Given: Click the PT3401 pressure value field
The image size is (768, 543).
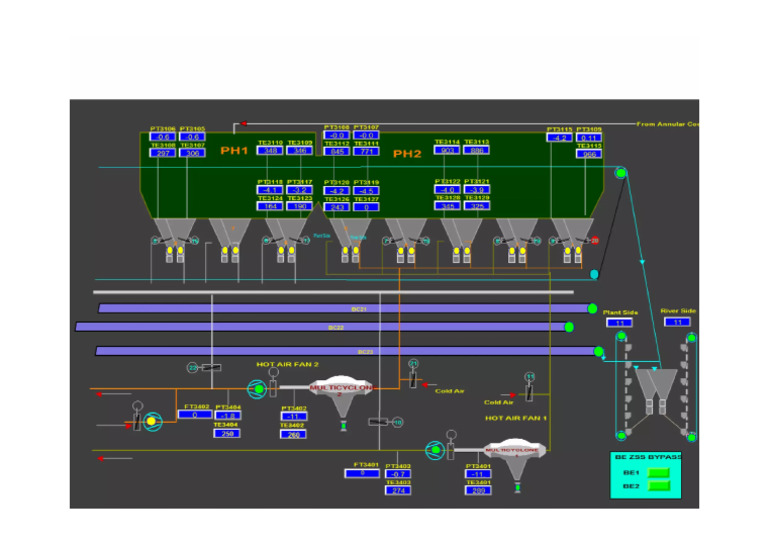Looking at the screenshot, I should (x=478, y=474).
